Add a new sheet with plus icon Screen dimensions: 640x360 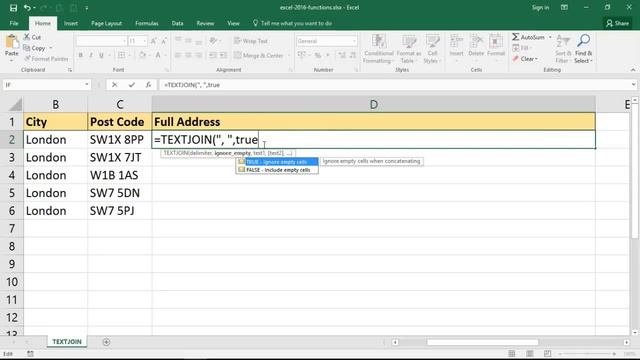(106, 342)
